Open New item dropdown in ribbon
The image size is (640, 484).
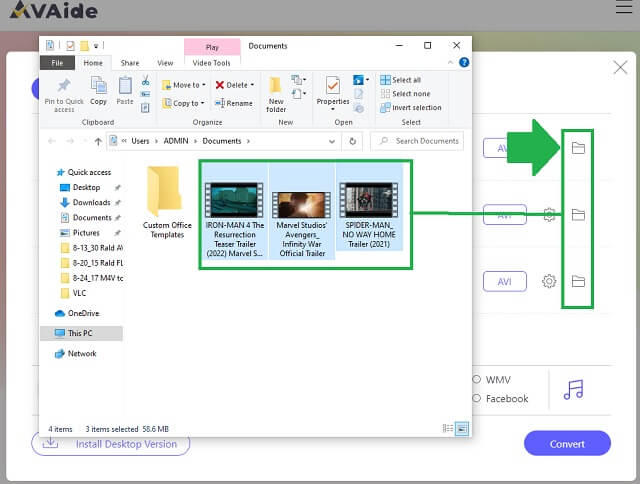click(x=299, y=79)
